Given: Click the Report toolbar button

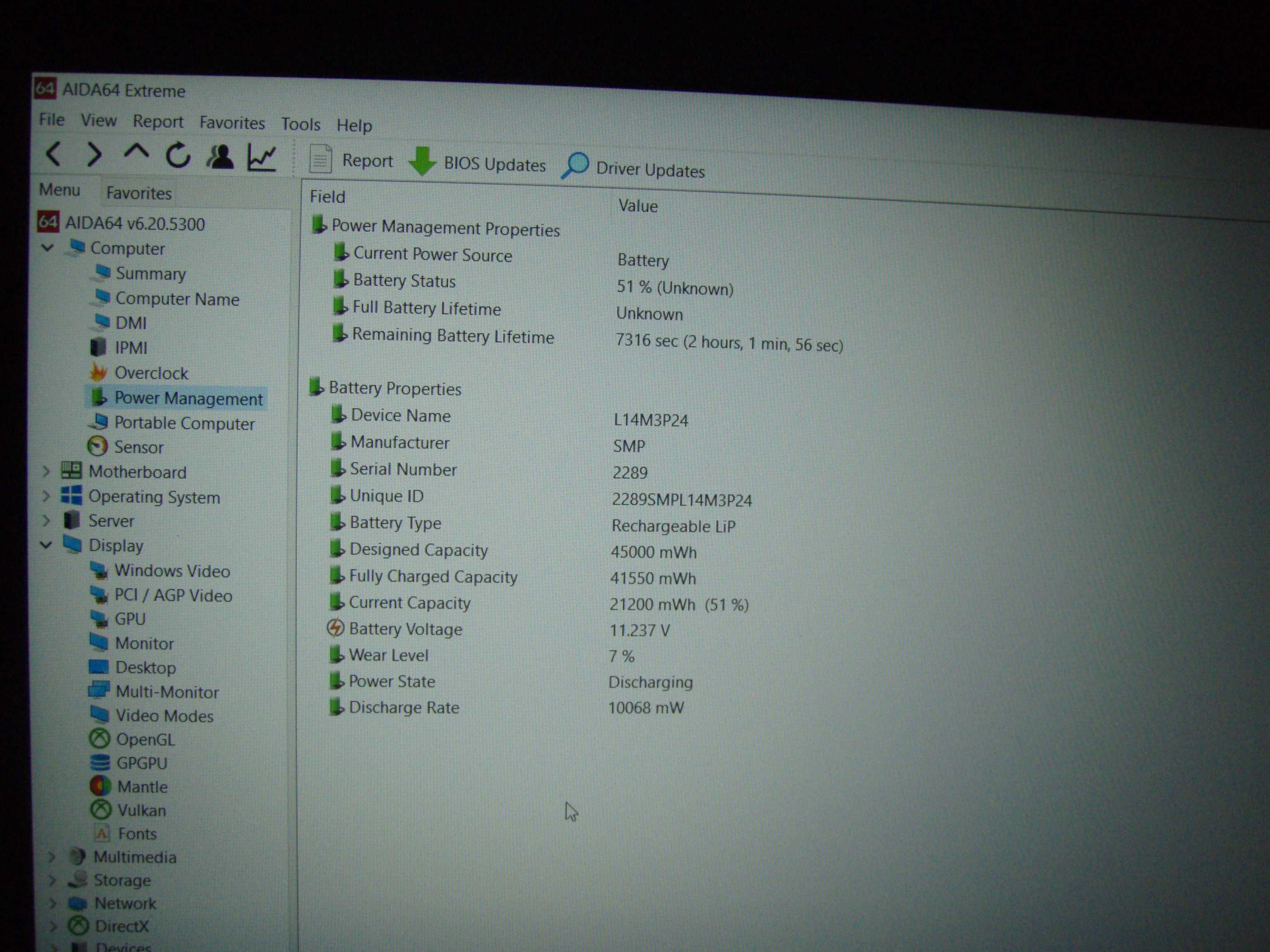Looking at the screenshot, I should click(351, 160).
